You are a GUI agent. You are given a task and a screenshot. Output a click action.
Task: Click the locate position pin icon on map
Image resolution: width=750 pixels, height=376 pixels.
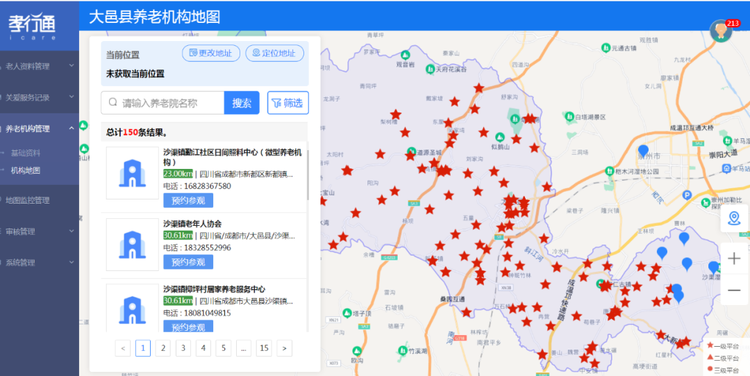(x=734, y=218)
